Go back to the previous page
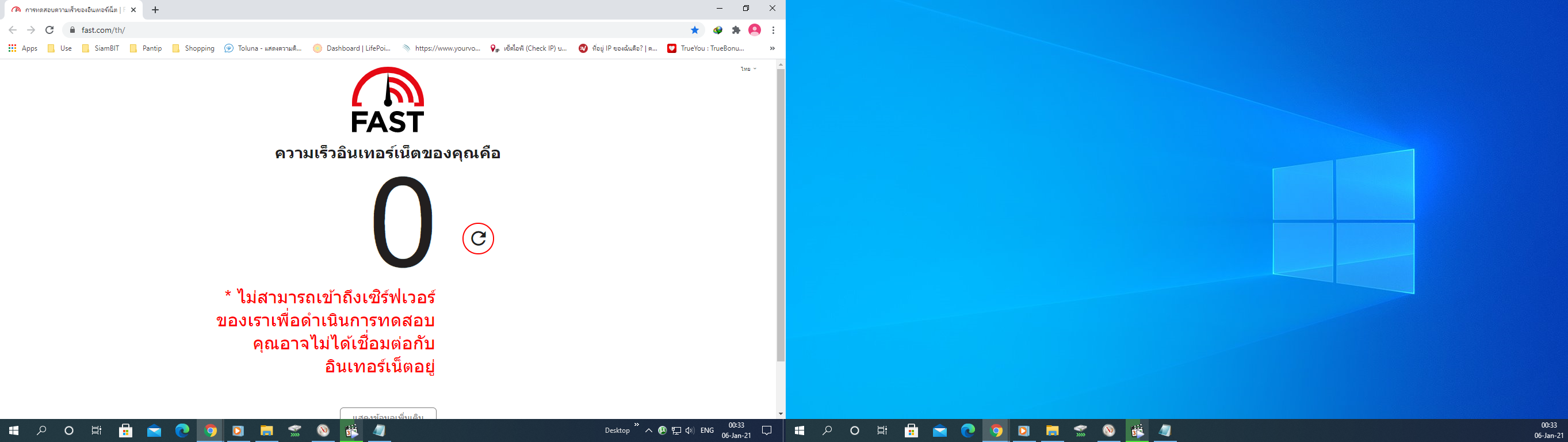The image size is (1568, 442). pyautogui.click(x=13, y=30)
